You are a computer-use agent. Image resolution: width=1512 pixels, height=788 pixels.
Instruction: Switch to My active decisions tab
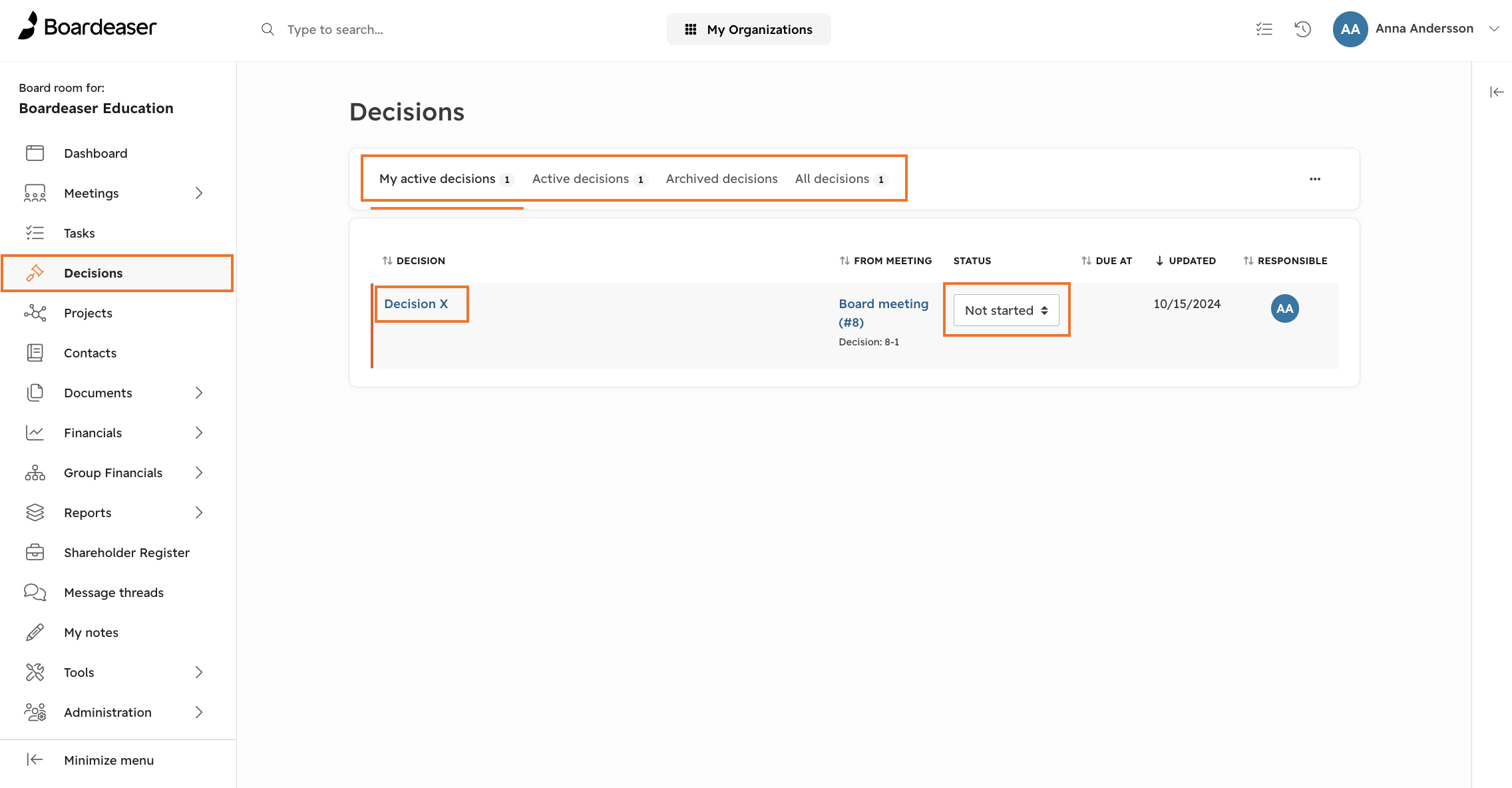pyautogui.click(x=446, y=179)
